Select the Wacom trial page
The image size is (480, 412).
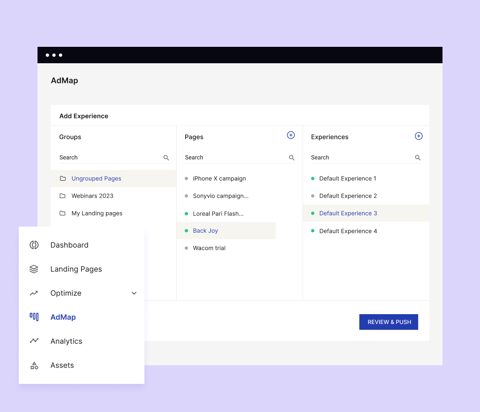209,248
